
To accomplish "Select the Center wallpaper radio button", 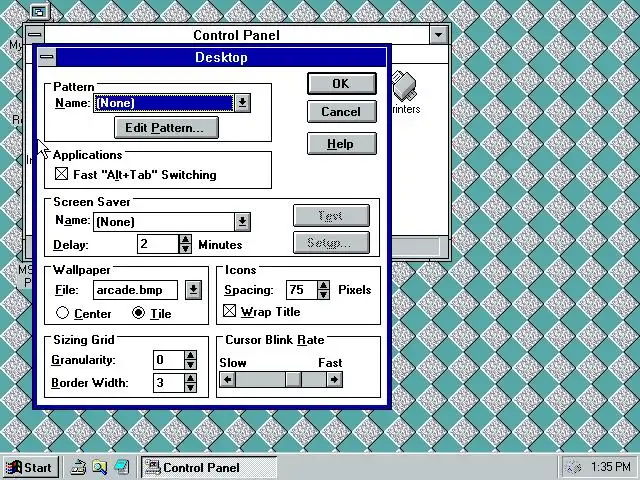I will click(62, 313).
